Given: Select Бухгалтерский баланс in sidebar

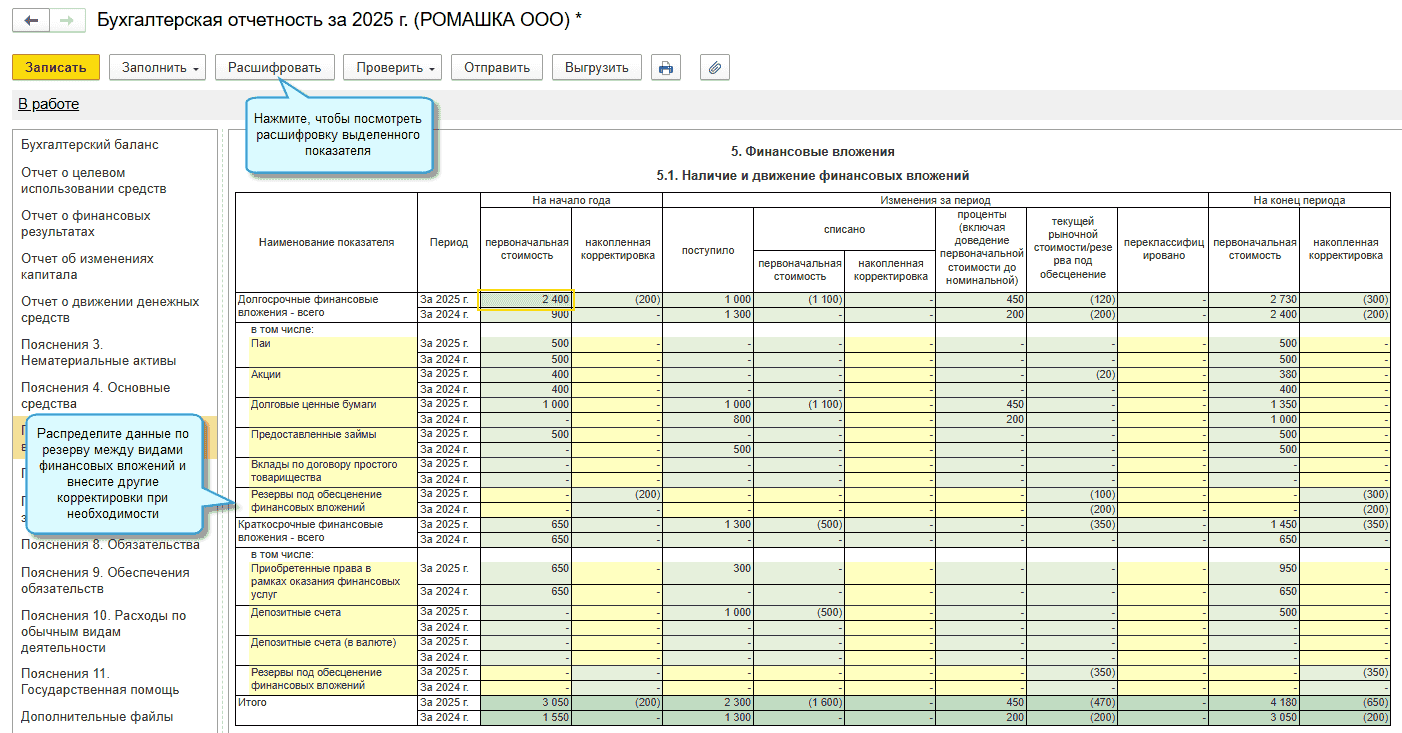Looking at the screenshot, I should pyautogui.click(x=90, y=145).
